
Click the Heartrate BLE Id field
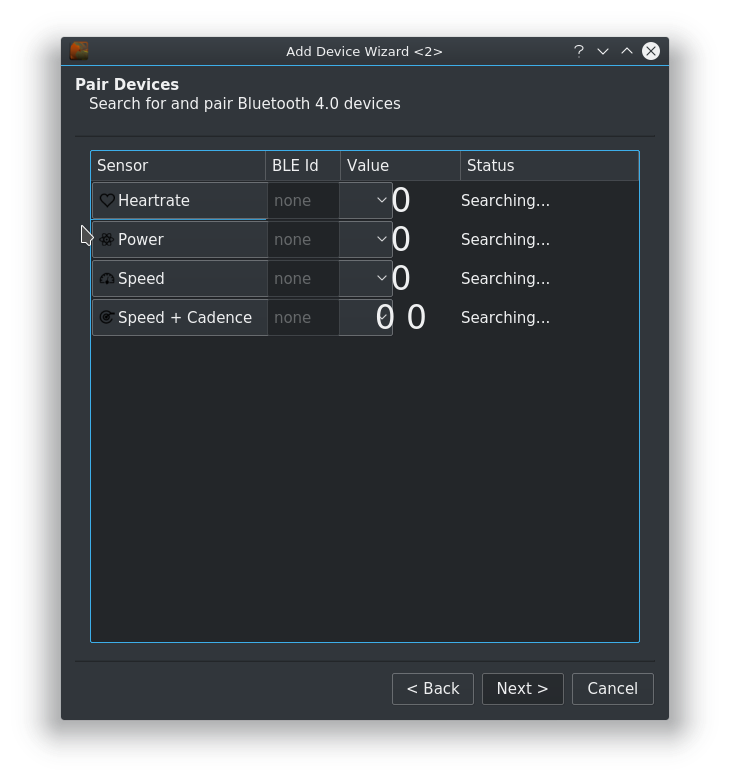[x=303, y=200]
